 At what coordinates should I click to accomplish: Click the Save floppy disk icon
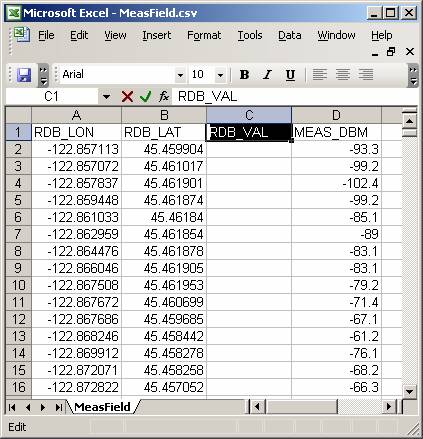(x=24, y=75)
